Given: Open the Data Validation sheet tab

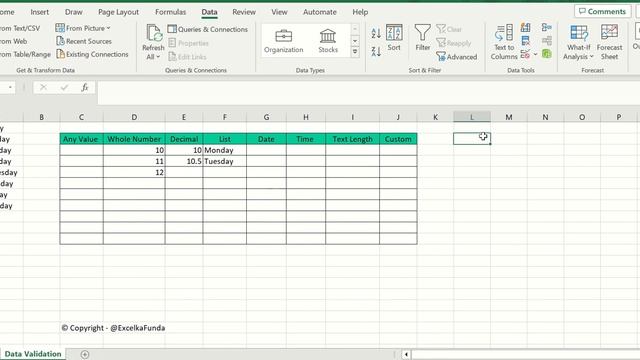Looking at the screenshot, I should point(33,354).
